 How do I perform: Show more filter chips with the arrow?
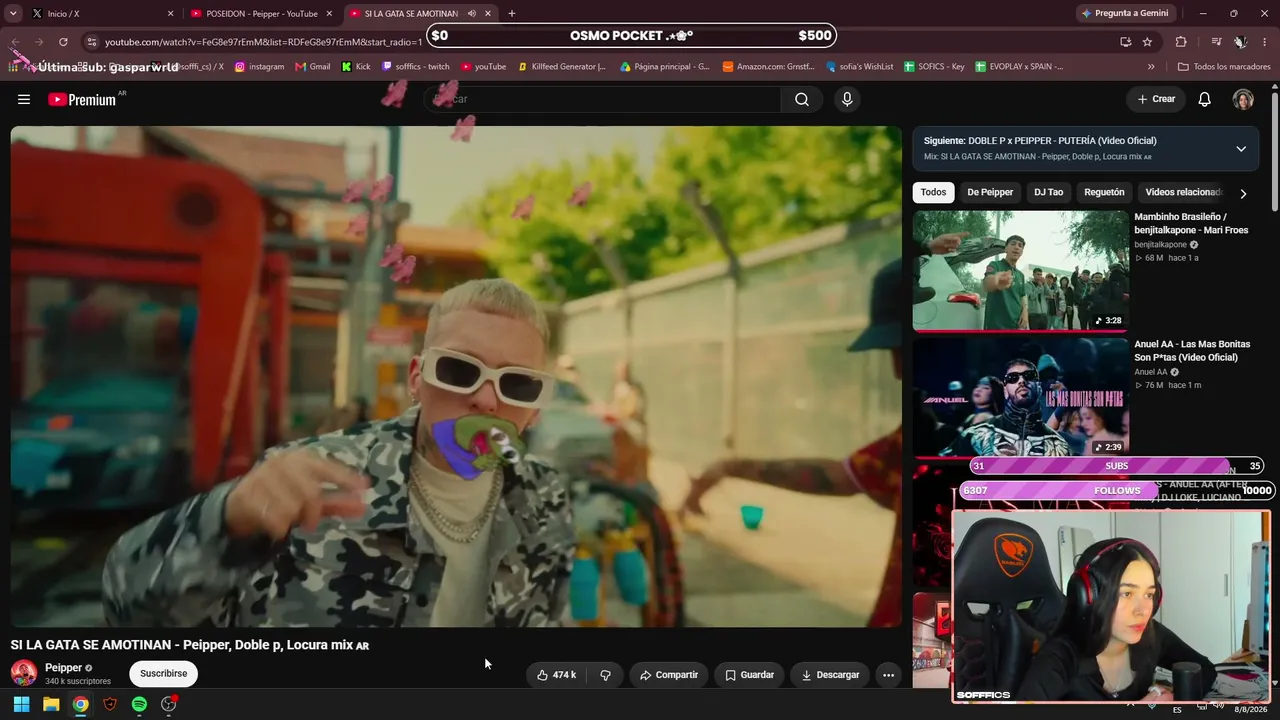click(x=1243, y=193)
